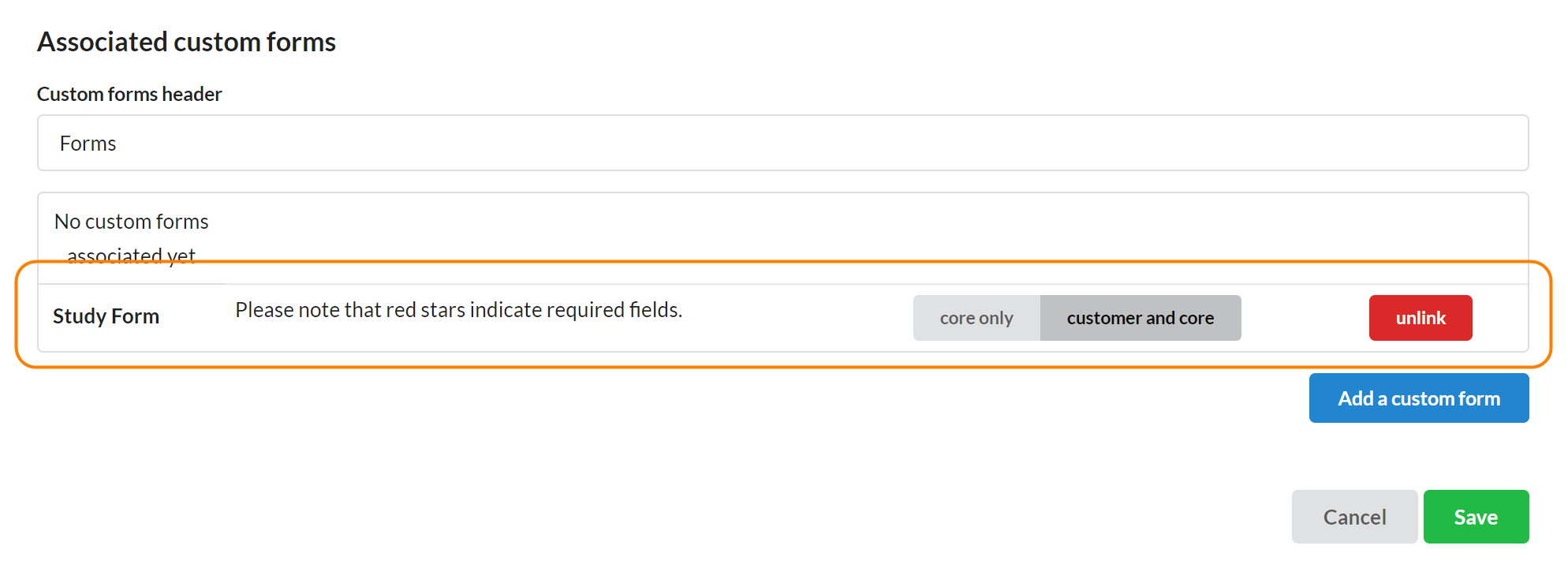Click the "Add a custom form" button
Screen dimensions: 1568x579
pyautogui.click(x=1418, y=398)
